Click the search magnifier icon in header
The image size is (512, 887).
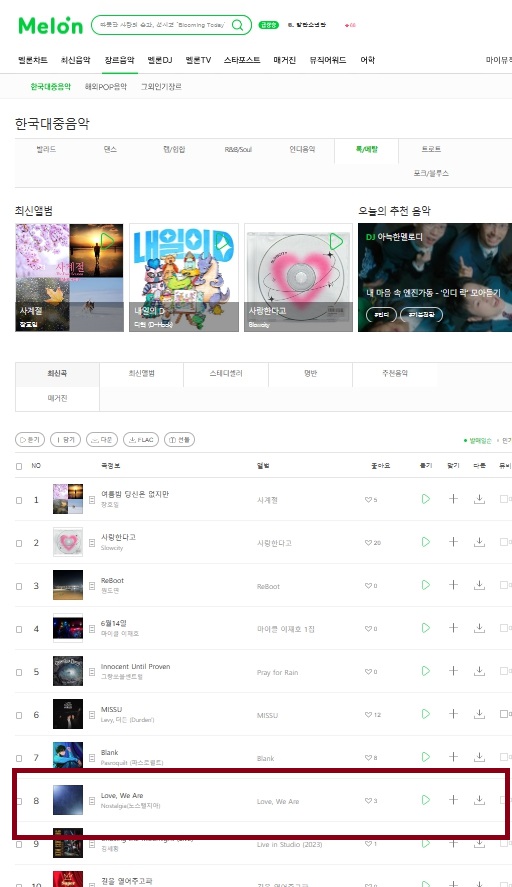coord(238,25)
